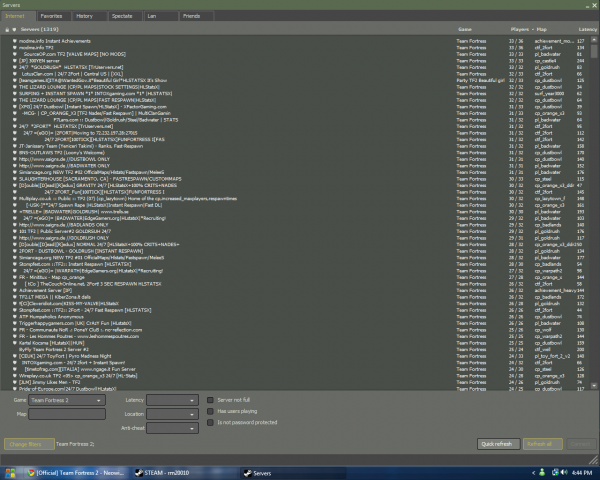Viewport: 600px width, 480px height.
Task: Open the Windows Start menu
Action: (x=10, y=473)
